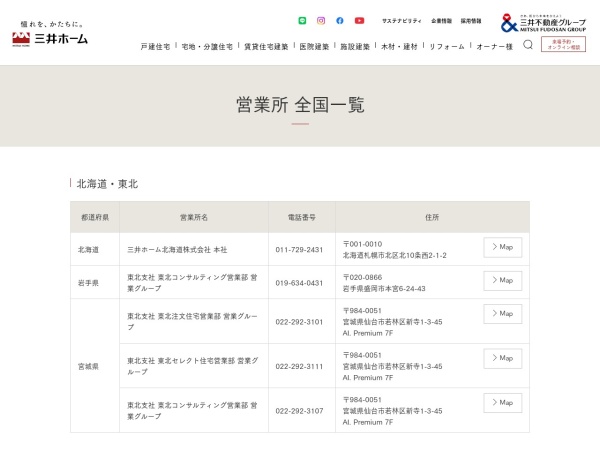This screenshot has width=600, height=450.
Task: Open the 戸建住宅 menu
Action: click(x=155, y=46)
